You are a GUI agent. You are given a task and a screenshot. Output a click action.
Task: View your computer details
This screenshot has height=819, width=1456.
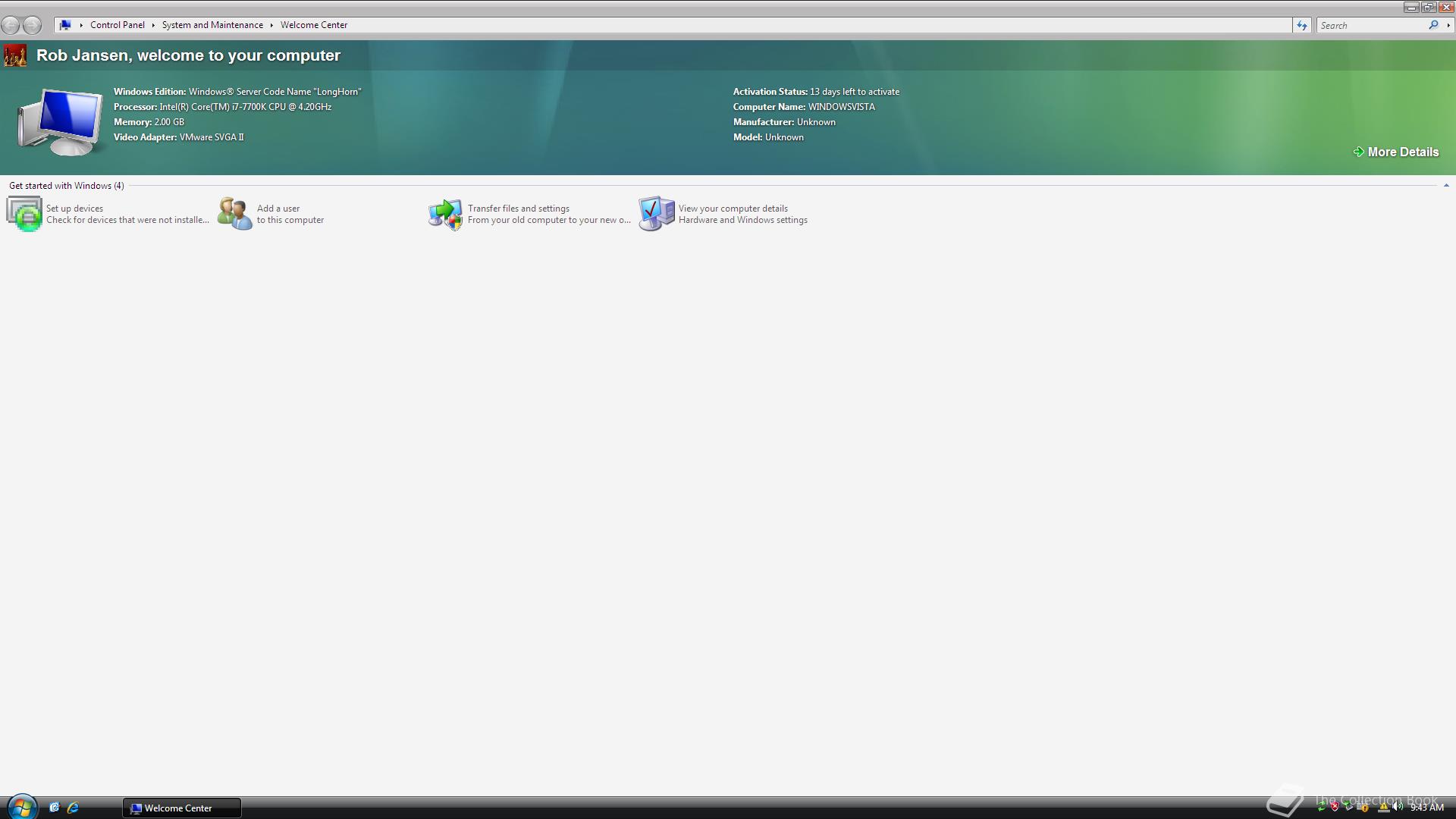[733, 213]
